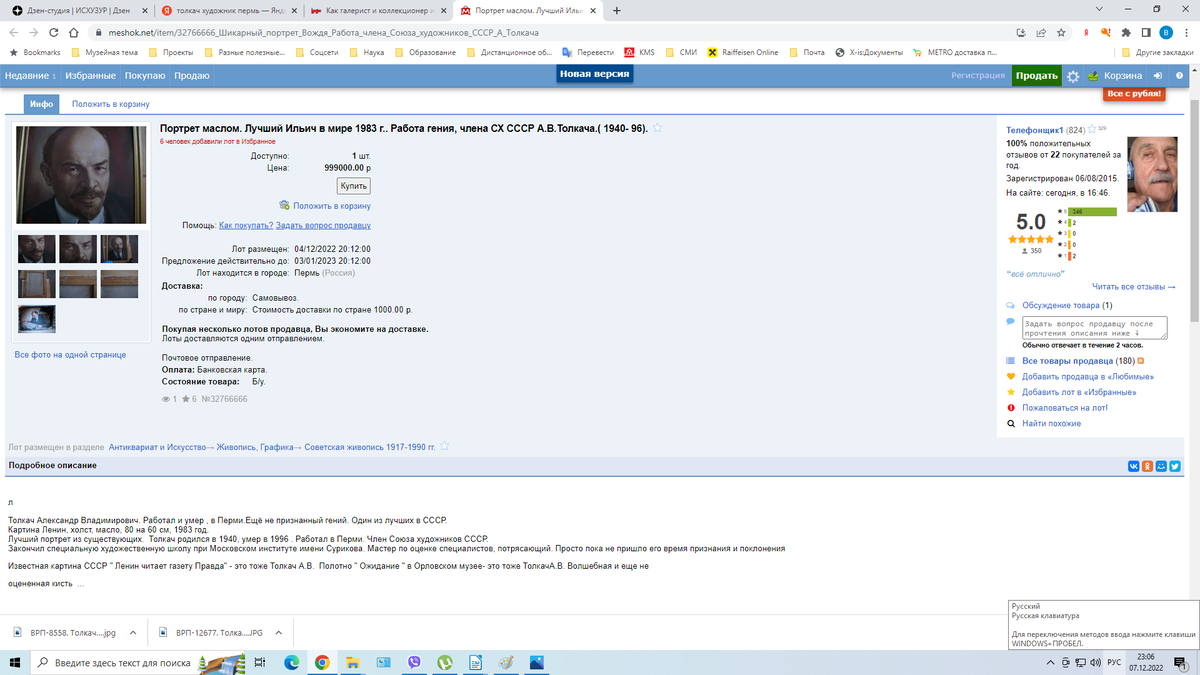1200x675 pixels.
Task: Open Chrome profile avatar B
Action: (x=1164, y=32)
